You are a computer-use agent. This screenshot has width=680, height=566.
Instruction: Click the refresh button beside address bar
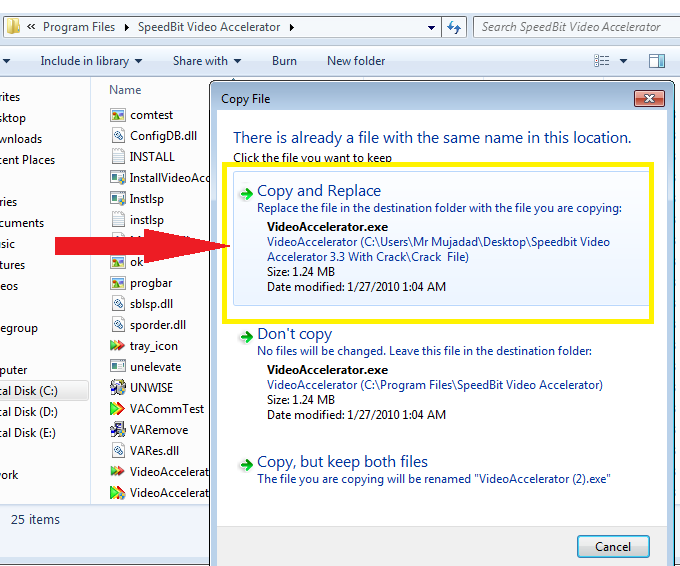pyautogui.click(x=454, y=27)
